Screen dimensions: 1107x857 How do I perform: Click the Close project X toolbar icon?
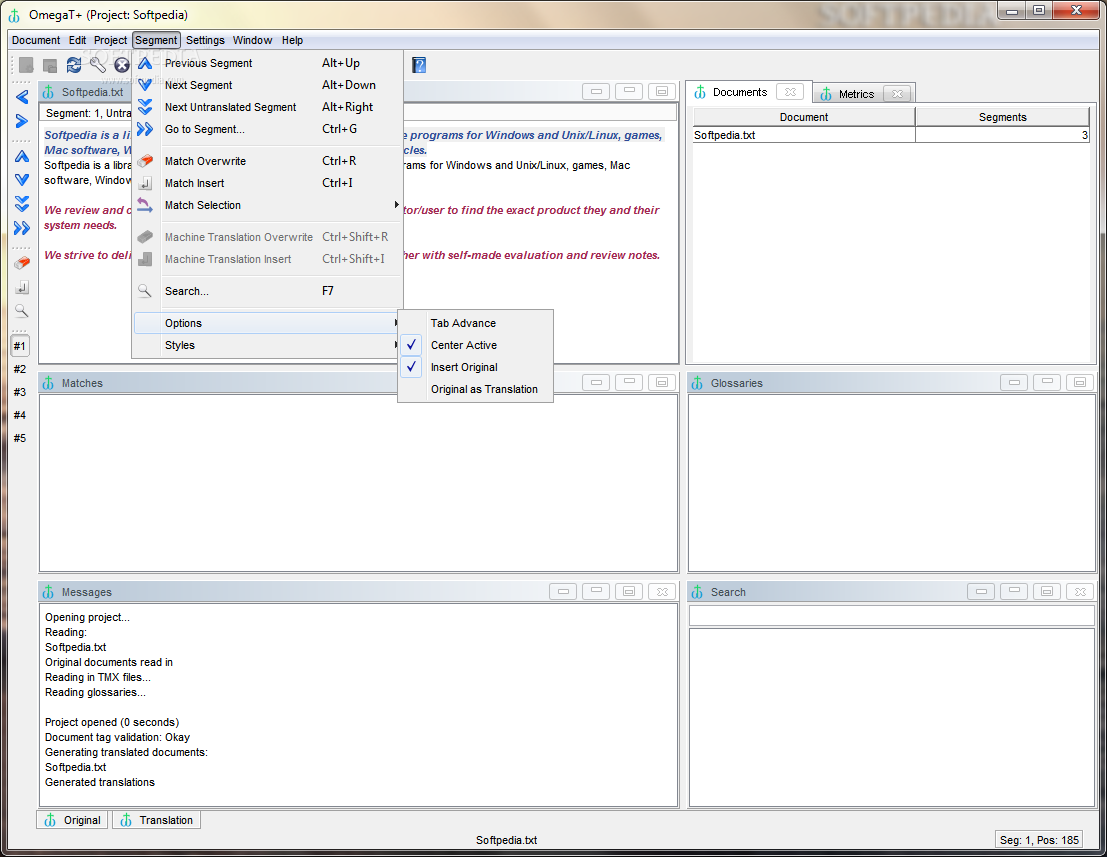[122, 65]
